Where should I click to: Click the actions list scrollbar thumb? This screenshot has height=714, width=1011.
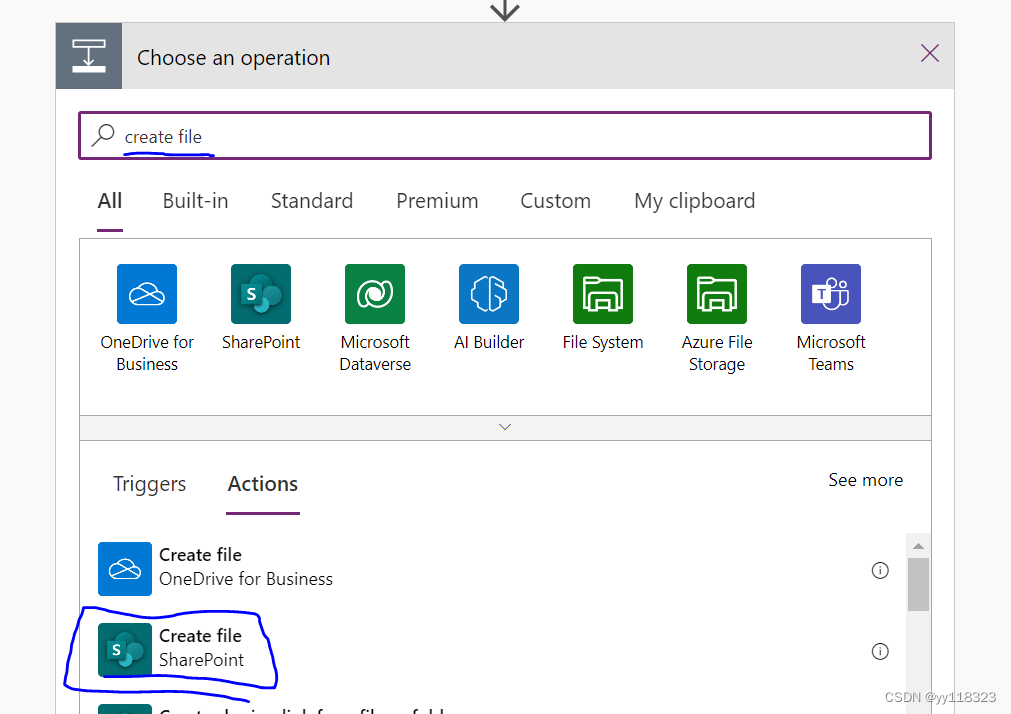pyautogui.click(x=918, y=584)
